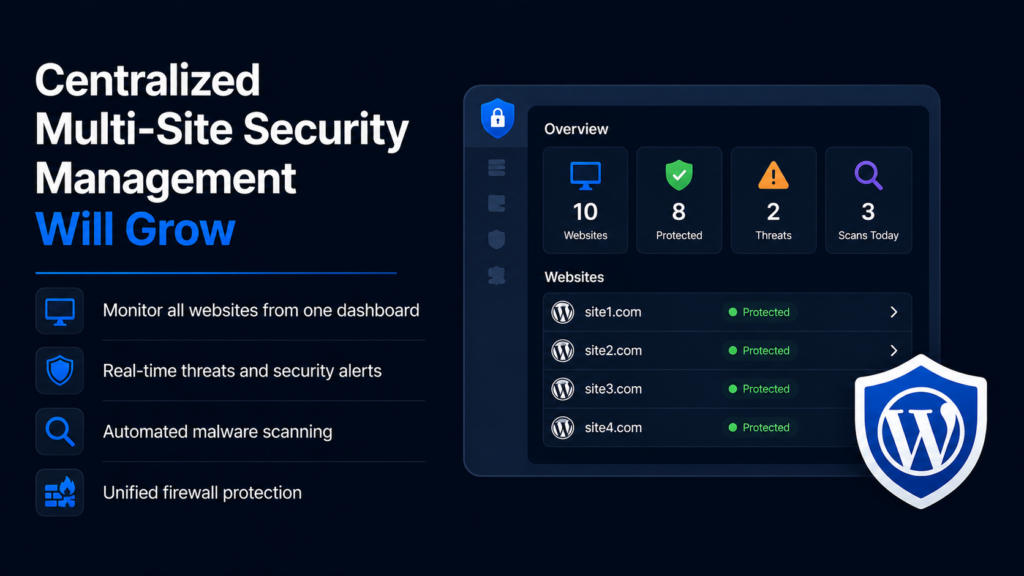This screenshot has width=1024, height=576.
Task: Open the sidebar puzzle plugin icon
Action: pyautogui.click(x=496, y=276)
